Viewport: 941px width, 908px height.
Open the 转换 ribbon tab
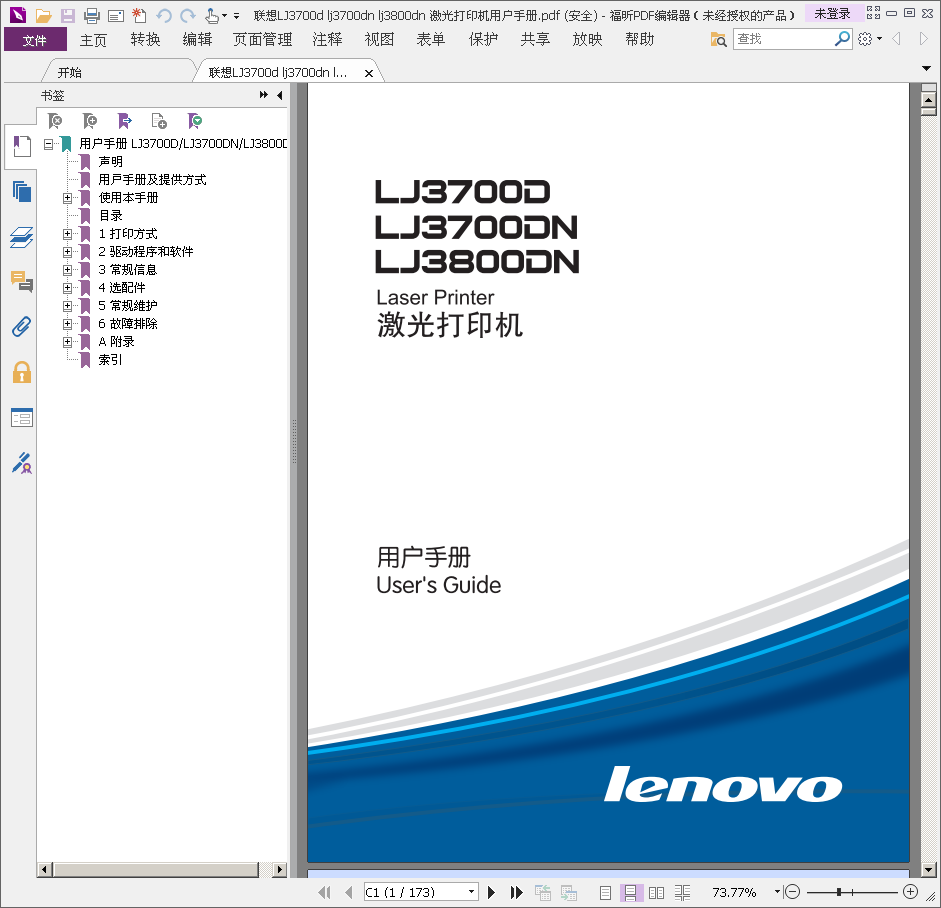[x=145, y=40]
